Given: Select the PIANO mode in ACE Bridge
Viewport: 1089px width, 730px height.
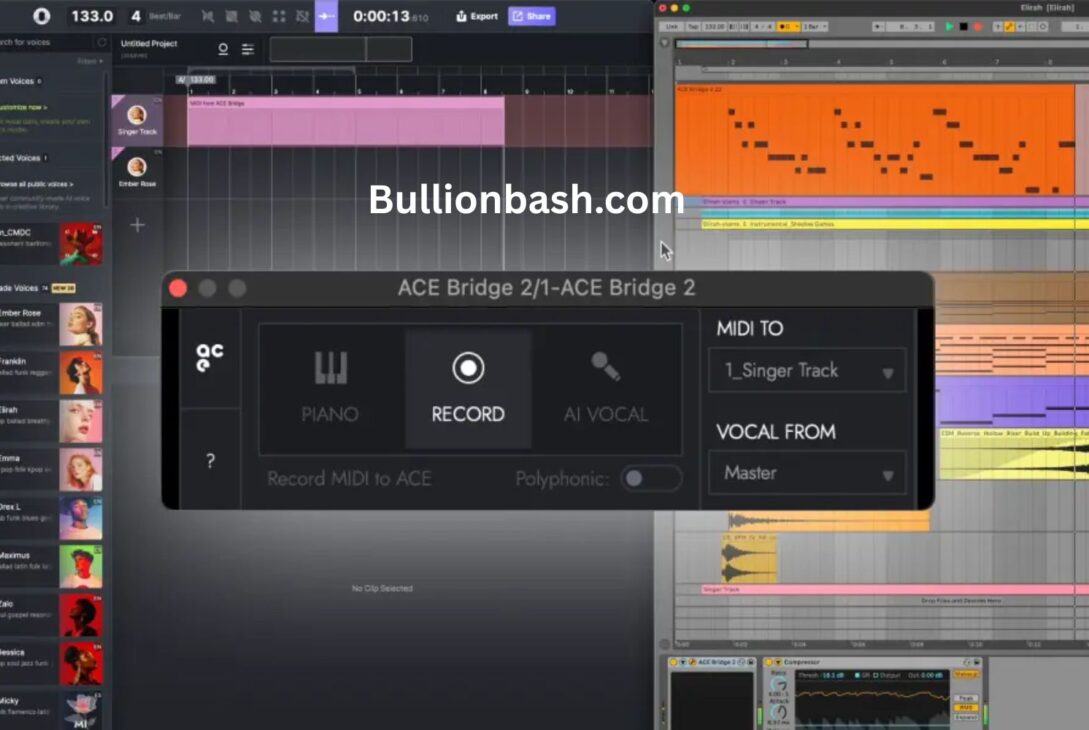Looking at the screenshot, I should 330,388.
